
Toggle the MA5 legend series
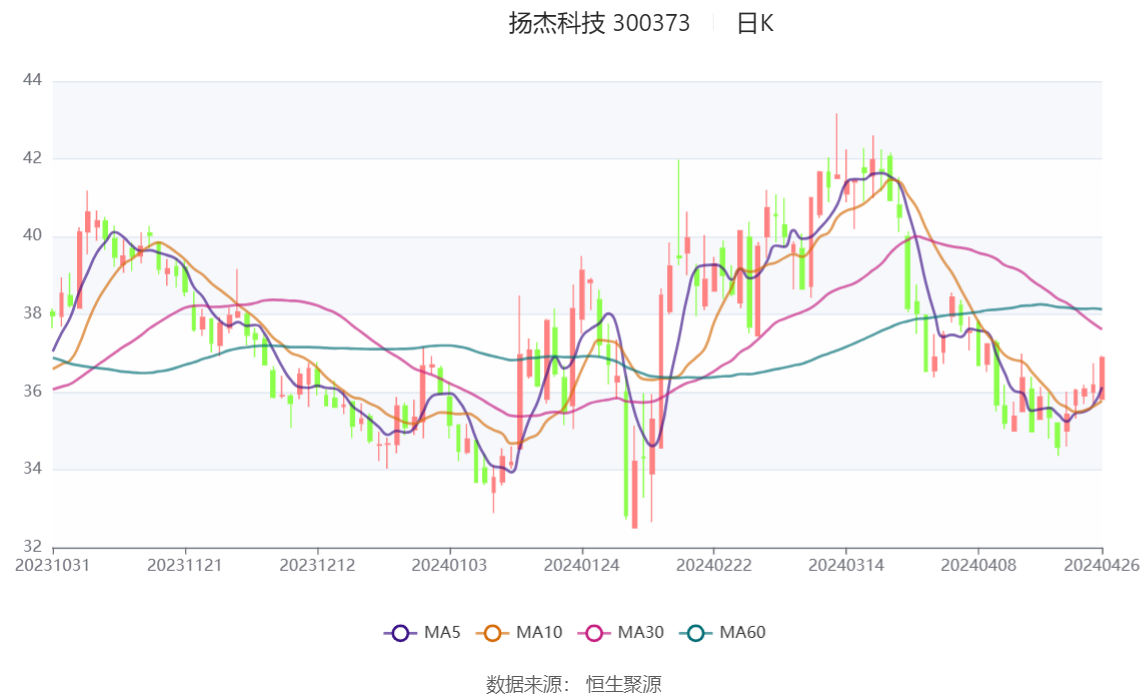tap(422, 632)
